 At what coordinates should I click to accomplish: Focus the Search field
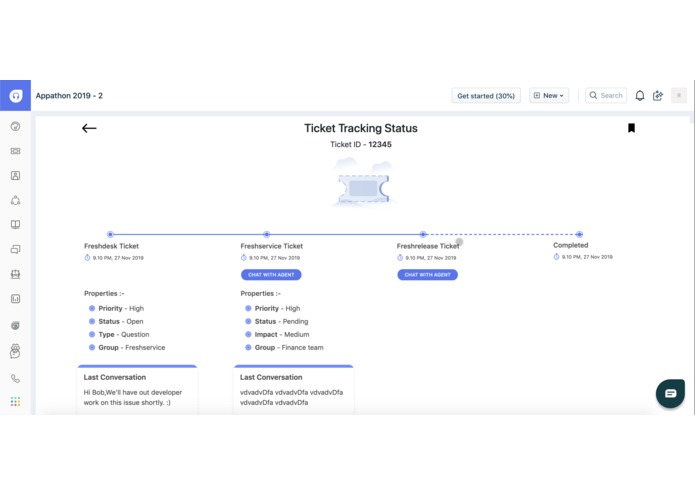click(606, 96)
